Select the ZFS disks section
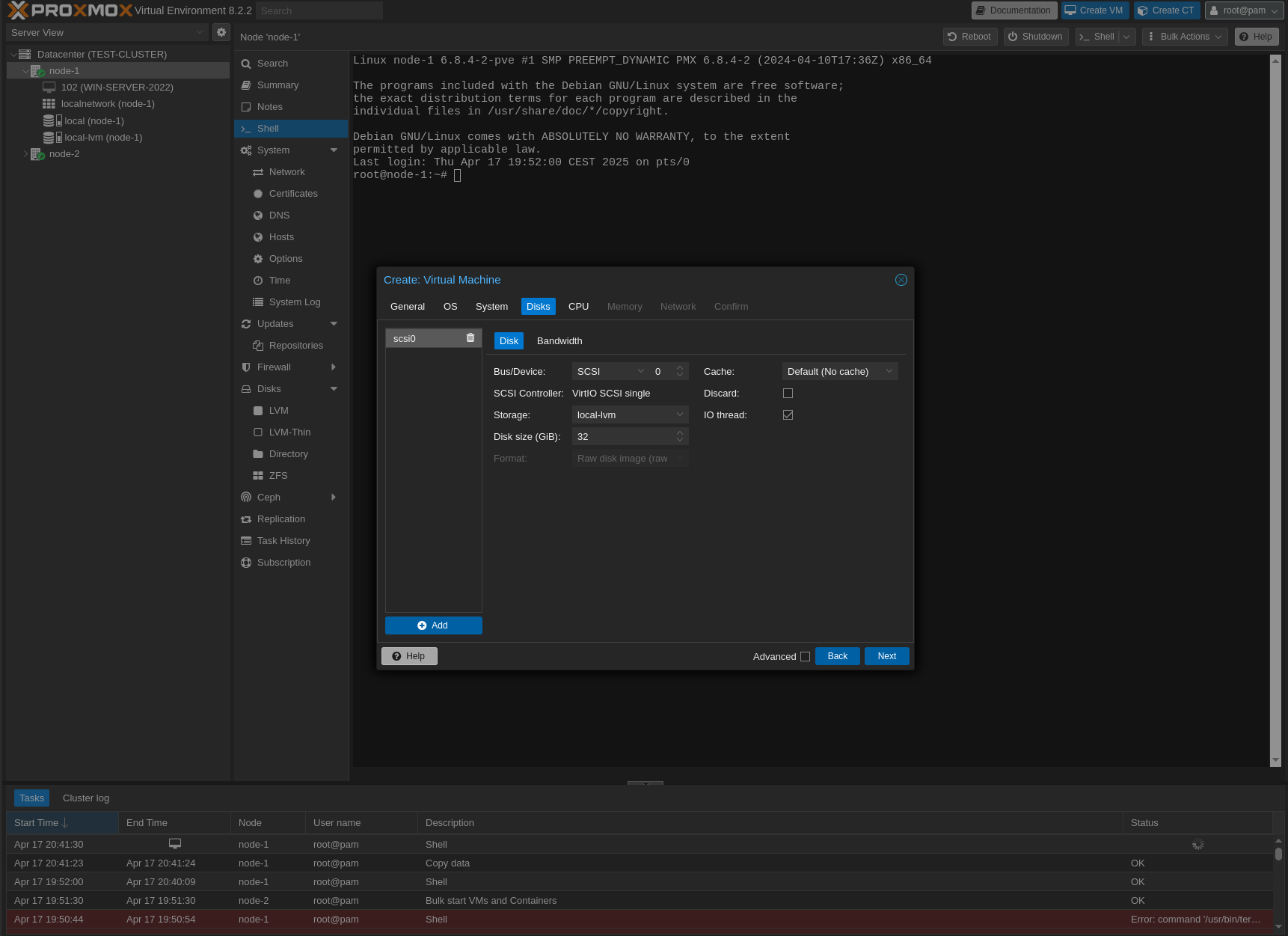The image size is (1288, 936). pos(277,475)
